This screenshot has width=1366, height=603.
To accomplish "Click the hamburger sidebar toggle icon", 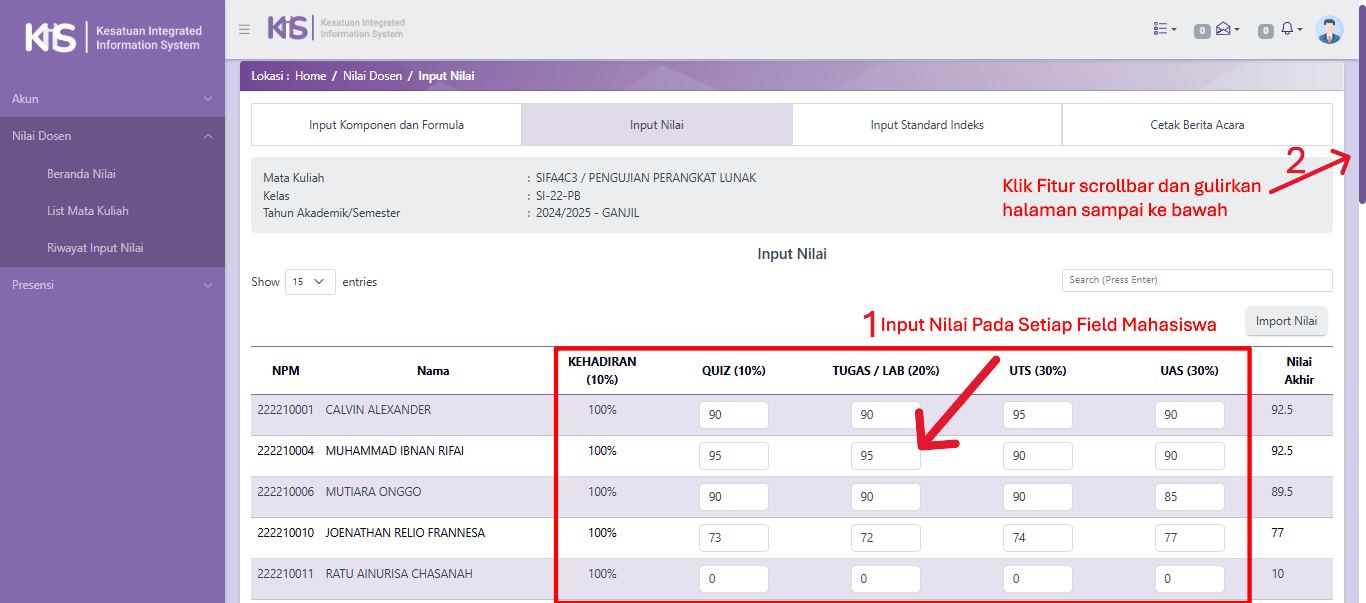I will tap(244, 29).
